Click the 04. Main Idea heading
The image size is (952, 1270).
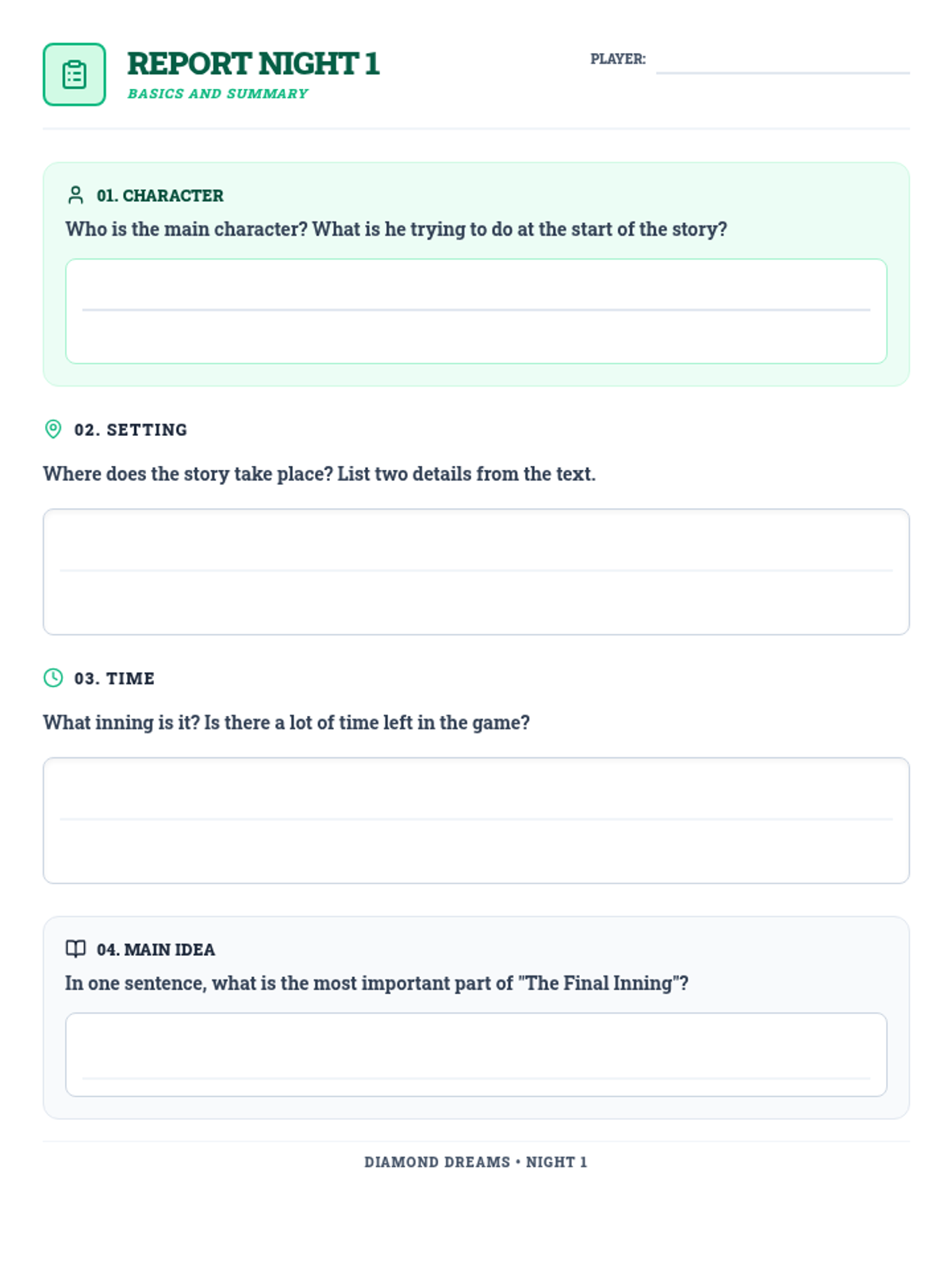(155, 949)
